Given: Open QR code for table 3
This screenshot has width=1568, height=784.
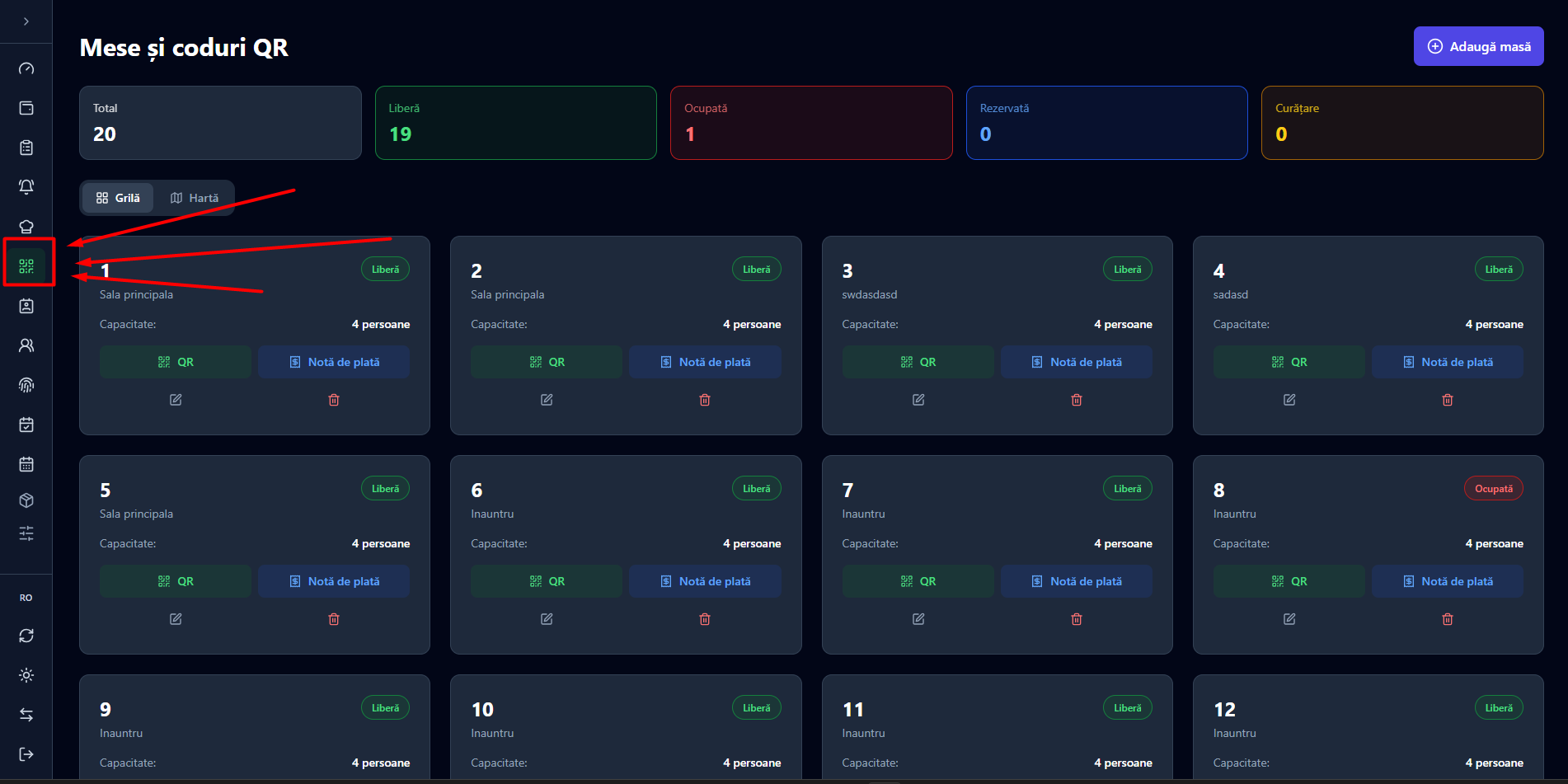Looking at the screenshot, I should [x=918, y=362].
